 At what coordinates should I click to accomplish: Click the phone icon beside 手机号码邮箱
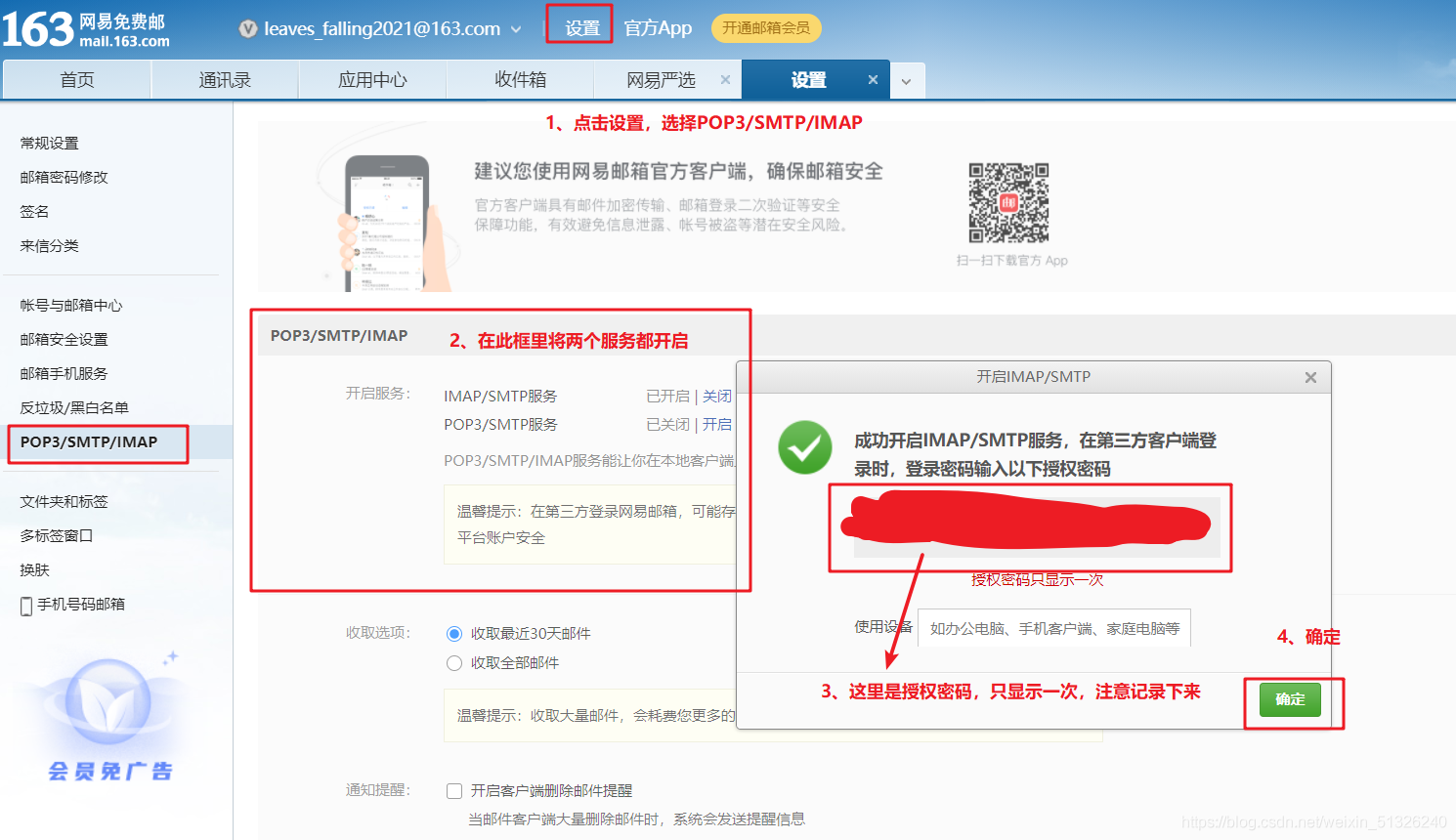tap(26, 606)
